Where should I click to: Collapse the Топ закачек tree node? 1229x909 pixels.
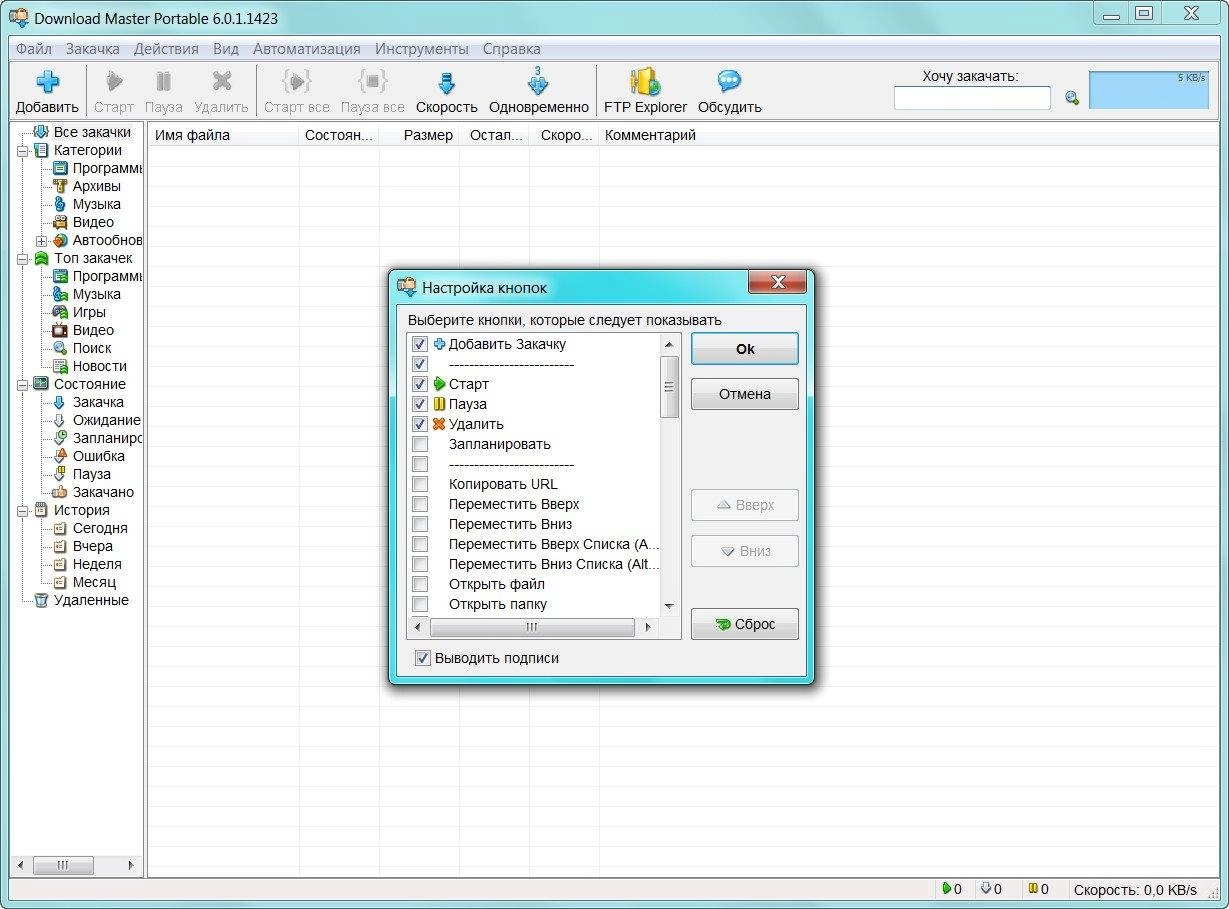[x=22, y=259]
